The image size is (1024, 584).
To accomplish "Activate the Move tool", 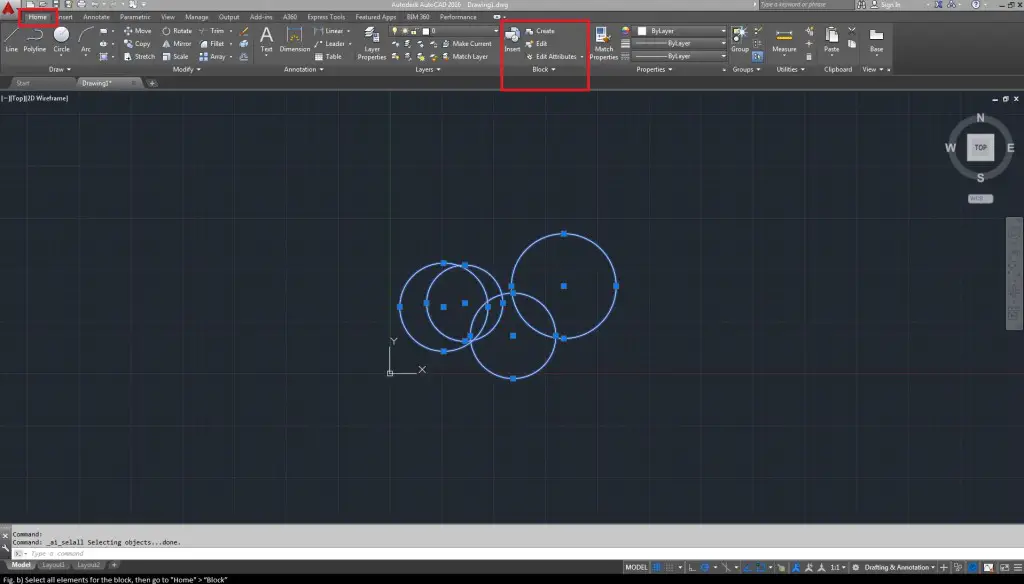I will (137, 31).
